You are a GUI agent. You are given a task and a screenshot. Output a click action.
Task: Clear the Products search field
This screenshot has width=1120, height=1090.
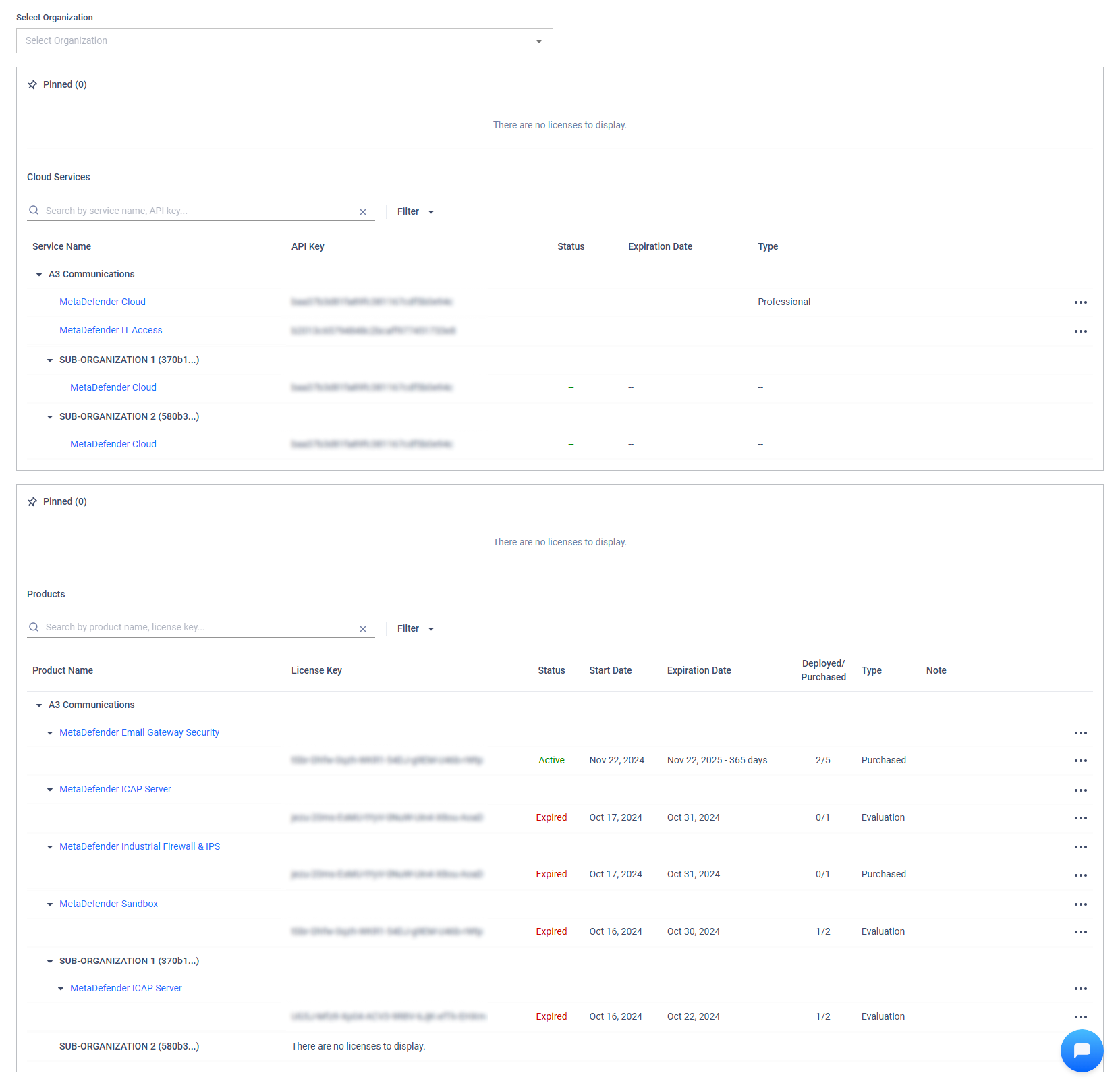363,629
